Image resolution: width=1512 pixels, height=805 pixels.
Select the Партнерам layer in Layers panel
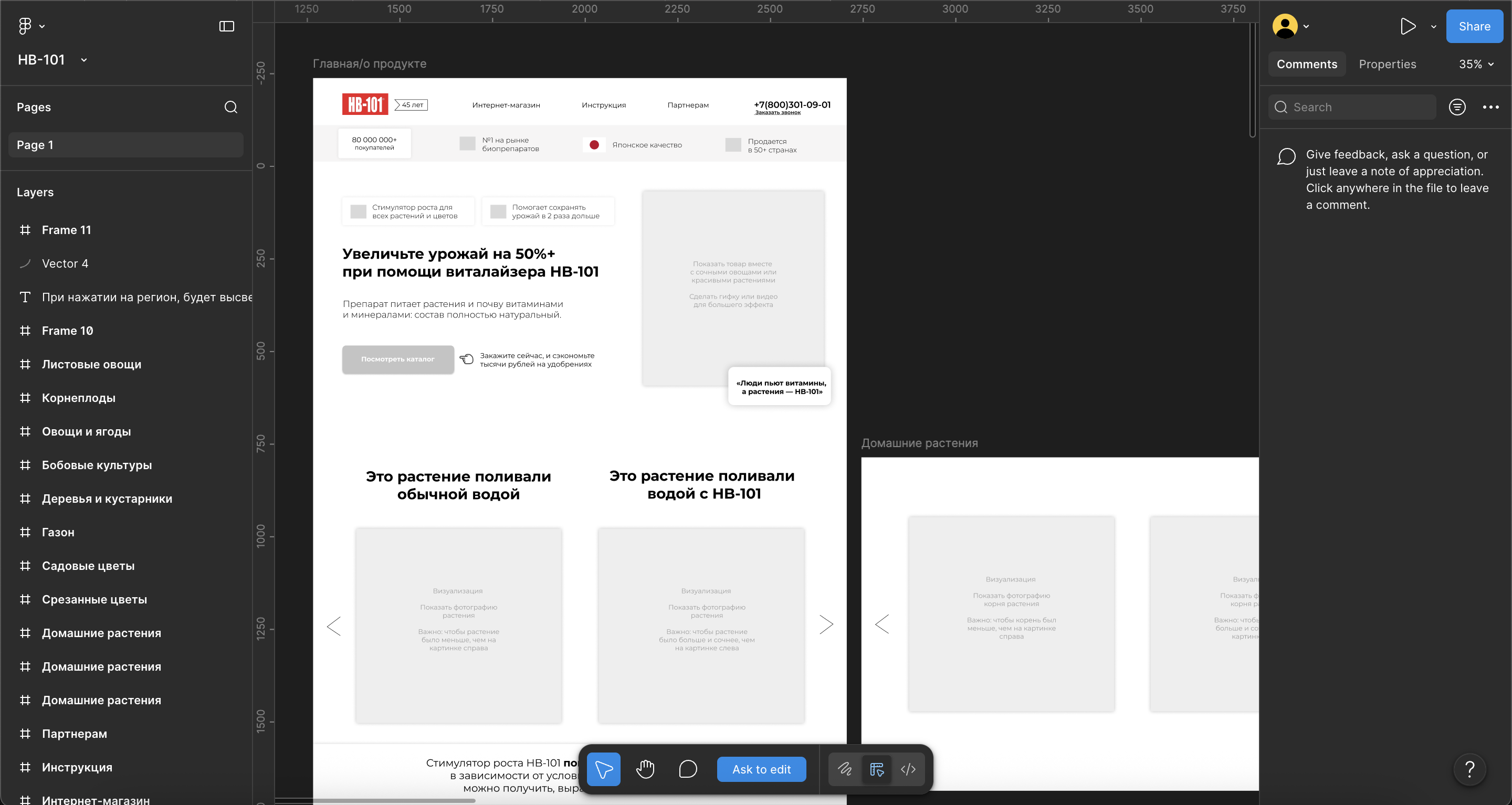point(75,734)
